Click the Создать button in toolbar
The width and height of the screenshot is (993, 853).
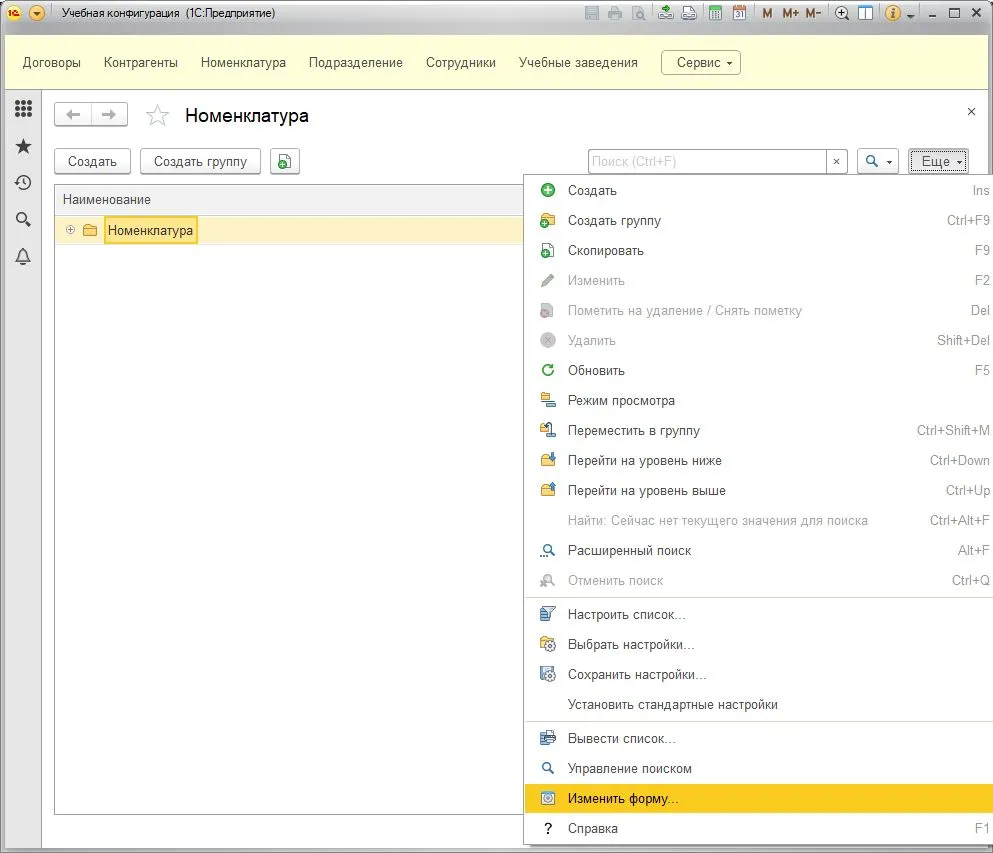92,161
